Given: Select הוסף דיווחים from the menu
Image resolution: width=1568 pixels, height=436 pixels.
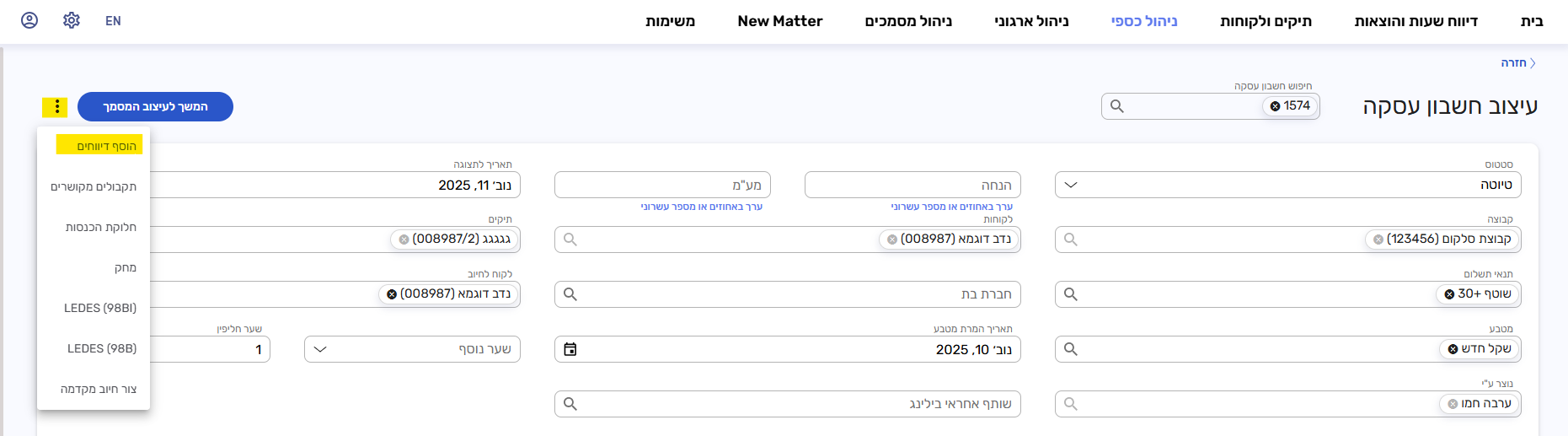Looking at the screenshot, I should click(x=106, y=146).
